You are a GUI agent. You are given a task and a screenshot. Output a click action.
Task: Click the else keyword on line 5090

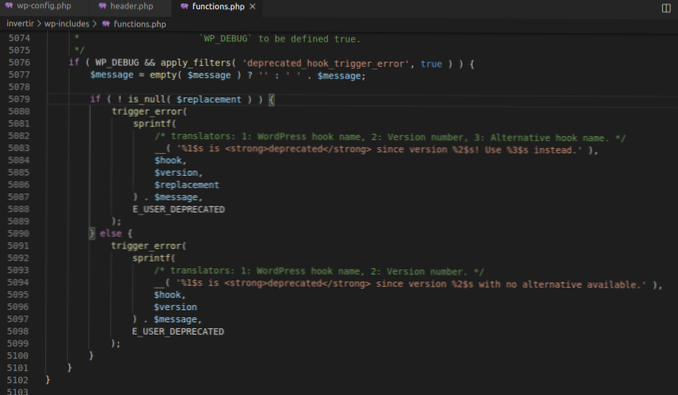(x=111, y=233)
